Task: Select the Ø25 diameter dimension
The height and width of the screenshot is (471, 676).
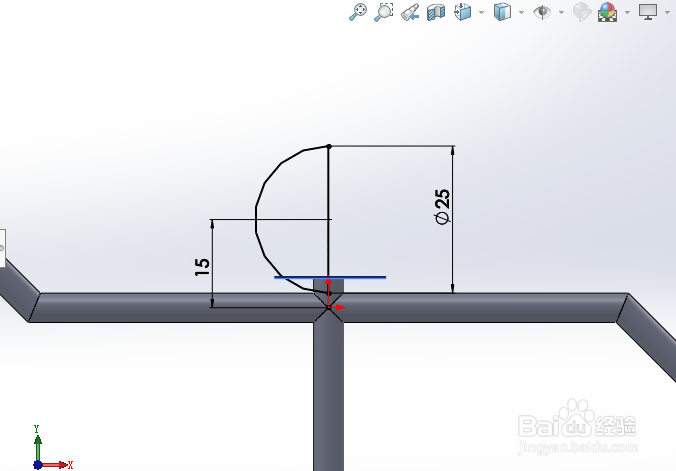Action: pyautogui.click(x=442, y=207)
